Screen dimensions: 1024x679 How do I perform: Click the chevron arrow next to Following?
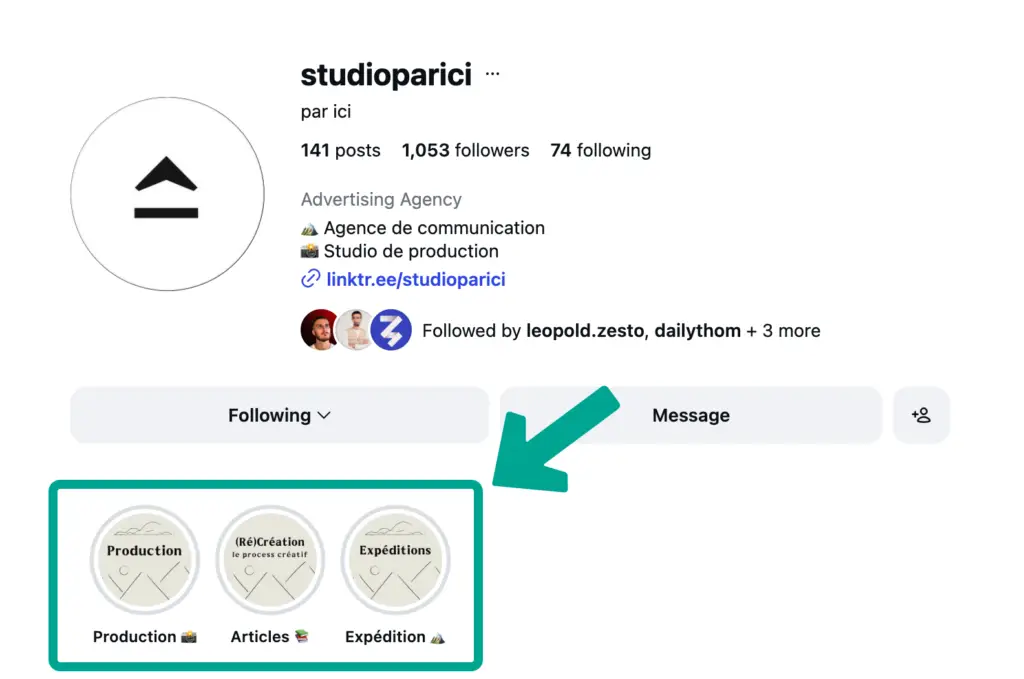[x=324, y=415]
